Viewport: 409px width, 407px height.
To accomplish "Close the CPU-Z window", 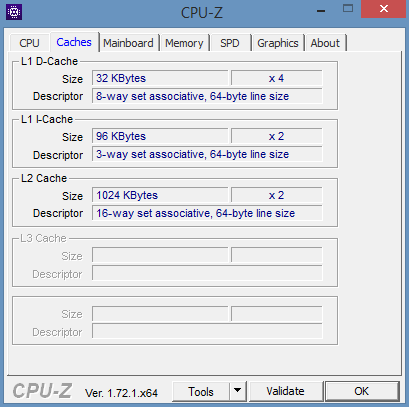I will 384,9.
